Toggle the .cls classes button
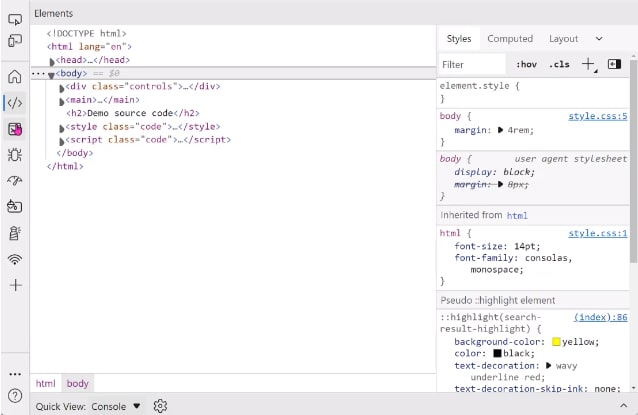This screenshot has width=638, height=415. click(x=559, y=64)
